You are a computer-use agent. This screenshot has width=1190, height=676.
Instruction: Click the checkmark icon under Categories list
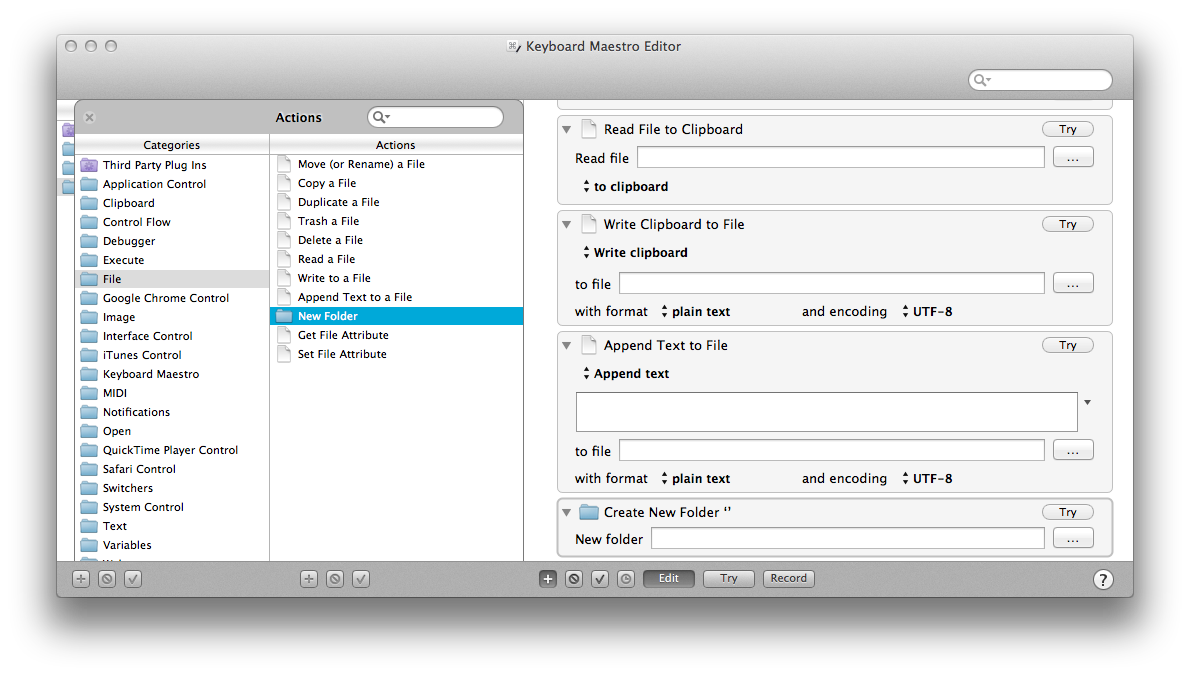coord(133,579)
